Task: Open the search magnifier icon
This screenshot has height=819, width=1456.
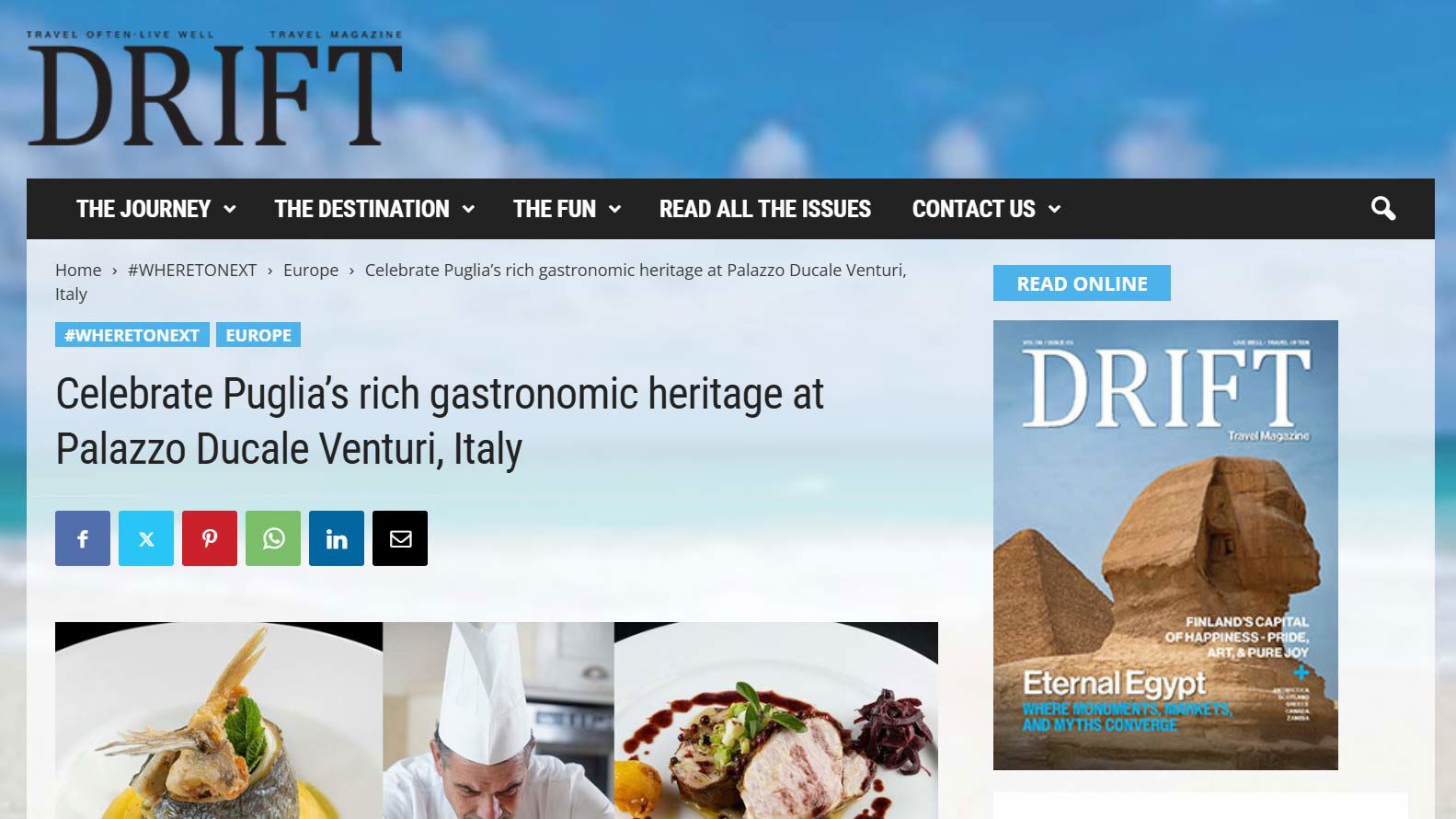Action: 1383,209
